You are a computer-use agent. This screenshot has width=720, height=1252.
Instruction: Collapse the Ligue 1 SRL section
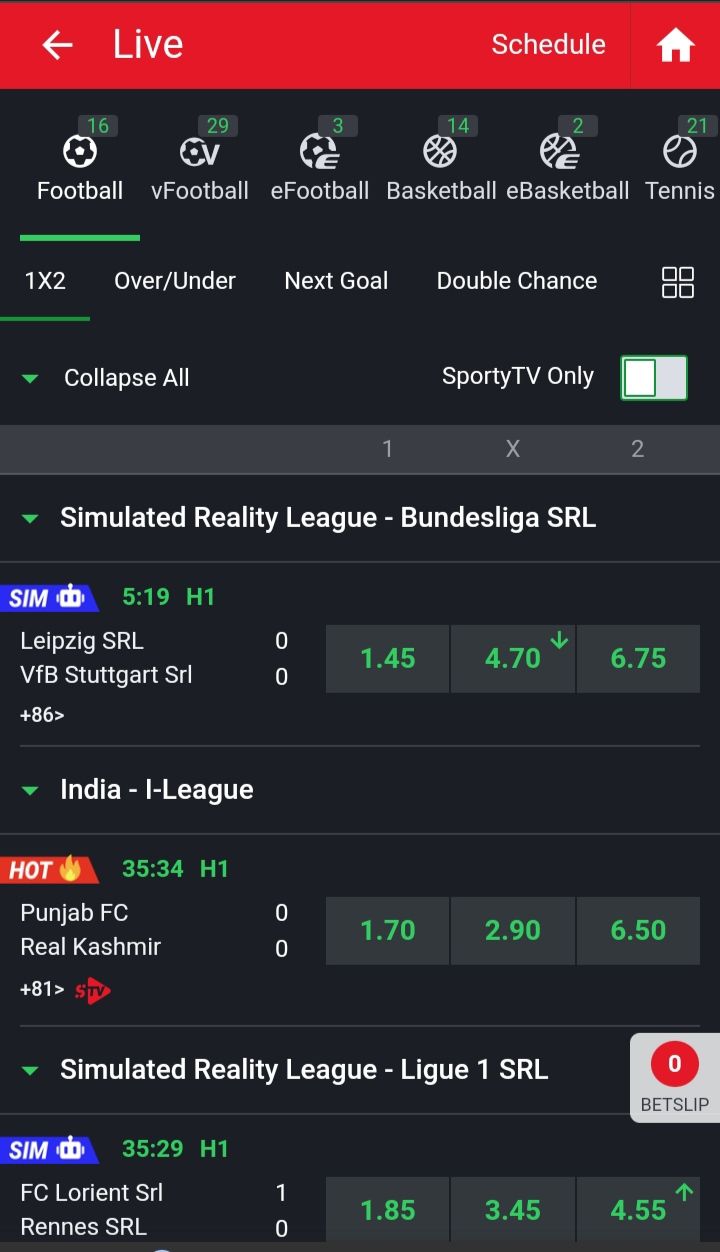click(30, 1070)
